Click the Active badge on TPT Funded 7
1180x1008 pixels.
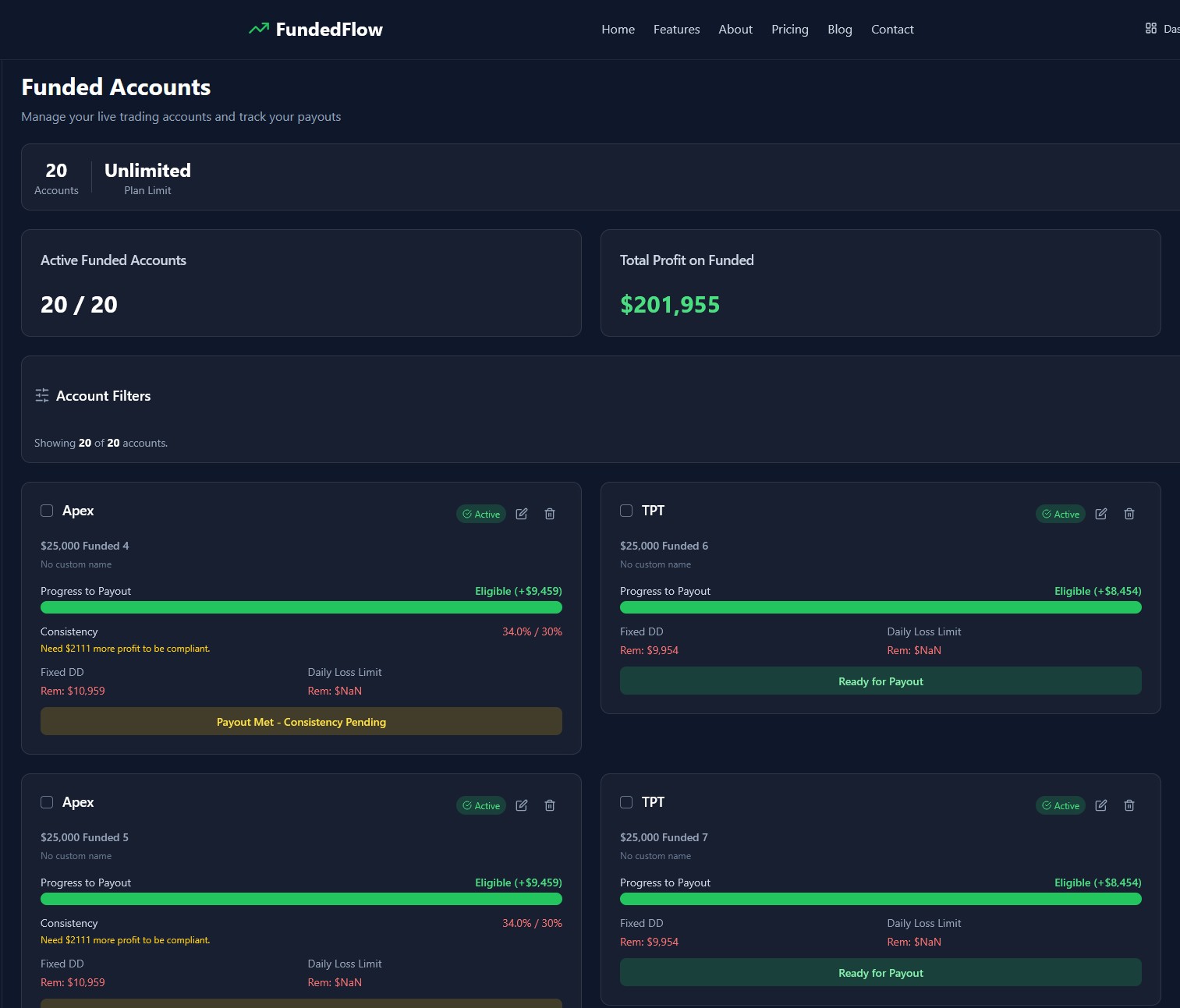tap(1061, 805)
